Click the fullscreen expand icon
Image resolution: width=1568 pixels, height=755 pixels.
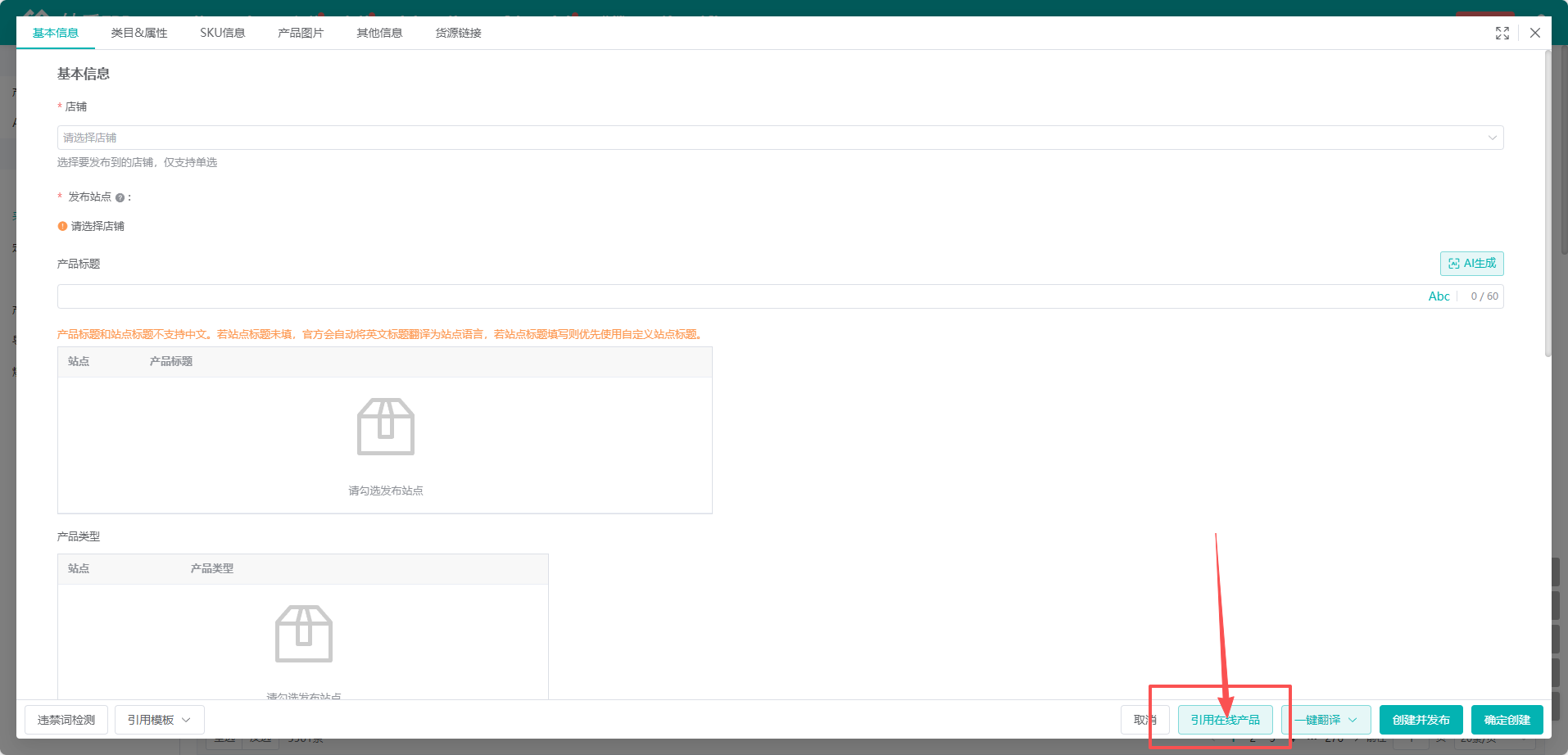click(1502, 33)
